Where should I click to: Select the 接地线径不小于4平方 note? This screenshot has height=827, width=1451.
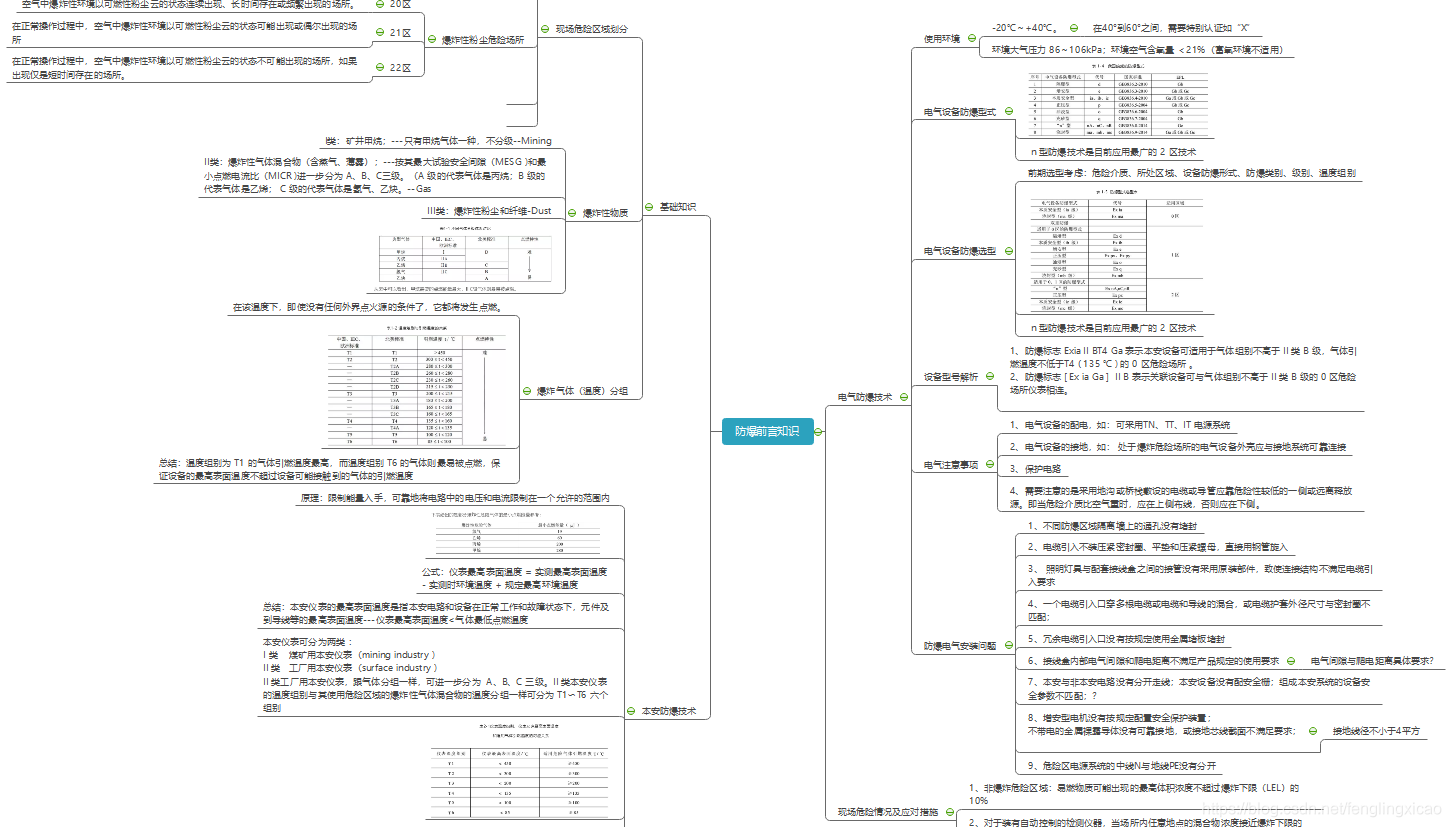coord(1375,731)
